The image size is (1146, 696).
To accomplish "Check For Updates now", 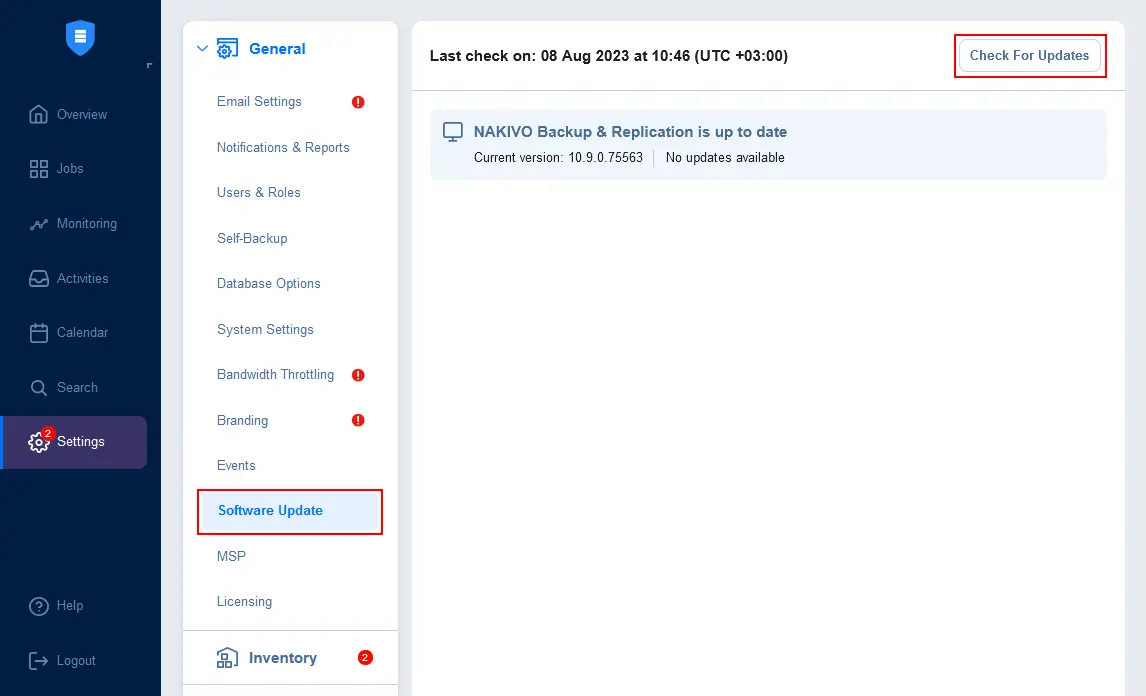I will pyautogui.click(x=1030, y=56).
